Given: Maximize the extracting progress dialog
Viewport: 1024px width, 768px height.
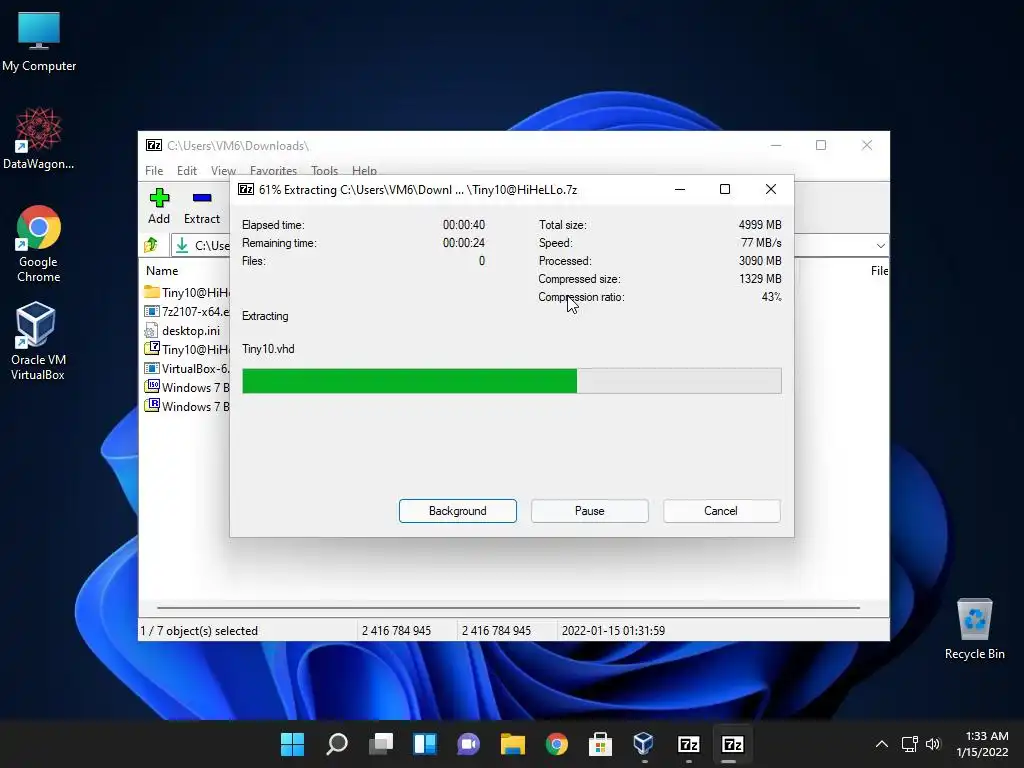Looking at the screenshot, I should pyautogui.click(x=725, y=189).
